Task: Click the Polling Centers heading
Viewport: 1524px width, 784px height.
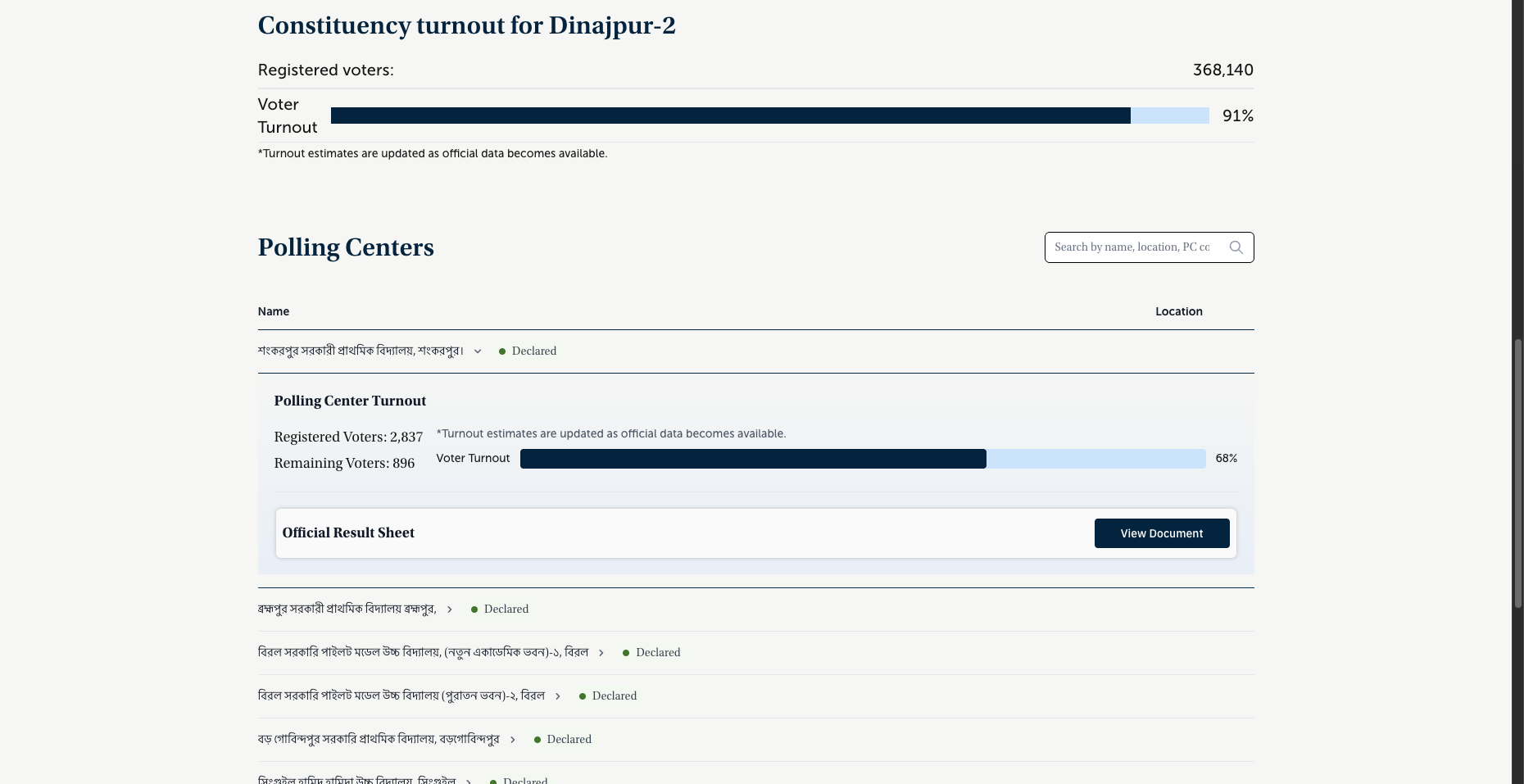Action: pos(346,247)
